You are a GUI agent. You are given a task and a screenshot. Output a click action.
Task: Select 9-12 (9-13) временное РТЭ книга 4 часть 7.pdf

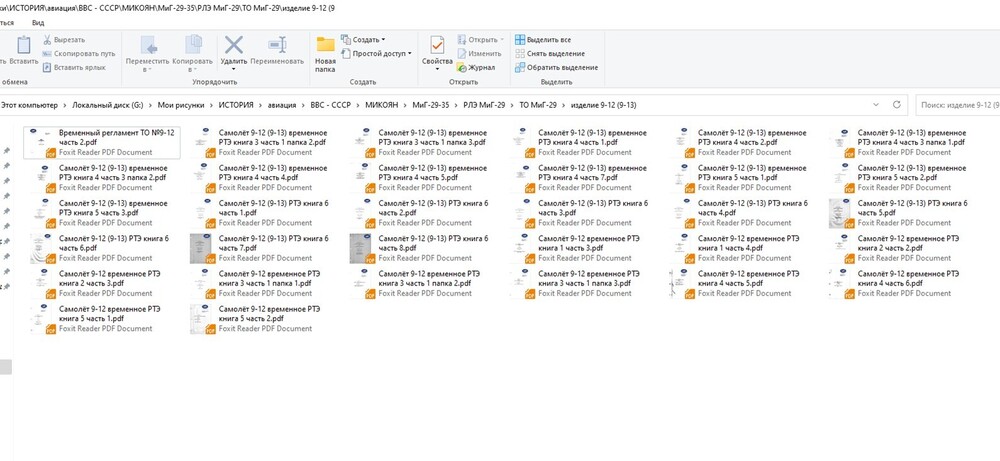coord(582,178)
